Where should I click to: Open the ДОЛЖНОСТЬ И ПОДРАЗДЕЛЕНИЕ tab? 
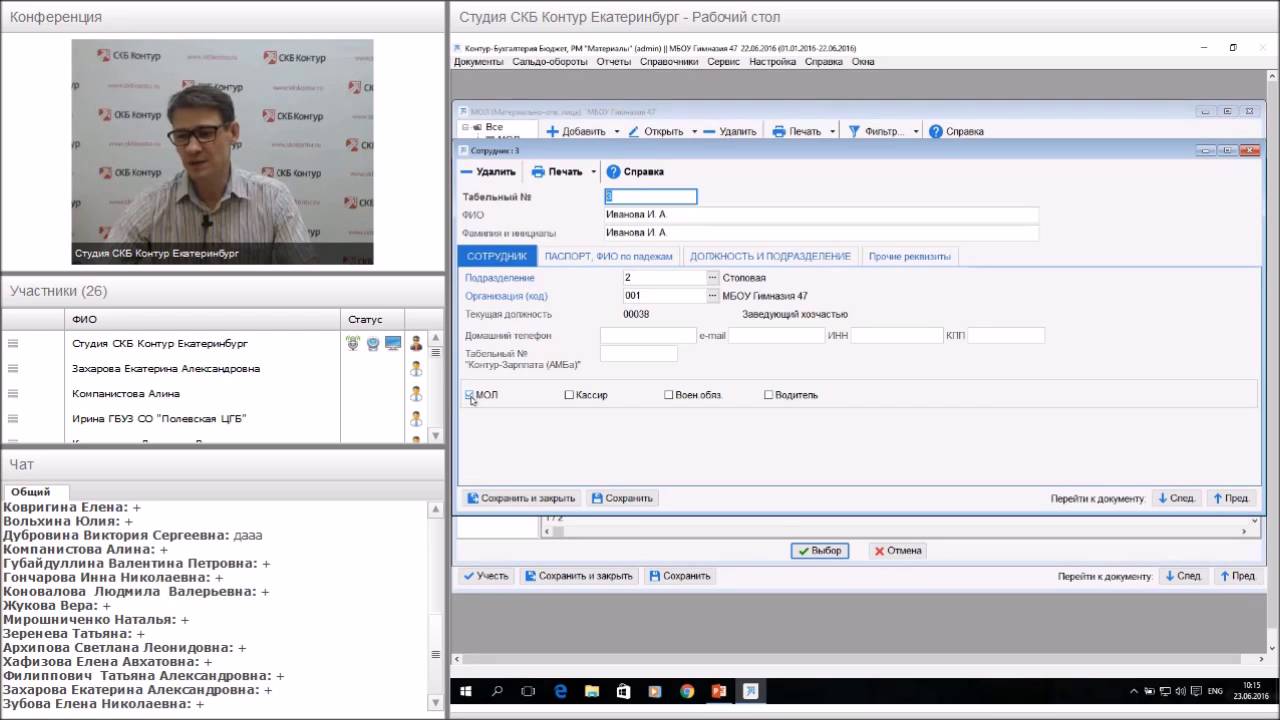(770, 256)
